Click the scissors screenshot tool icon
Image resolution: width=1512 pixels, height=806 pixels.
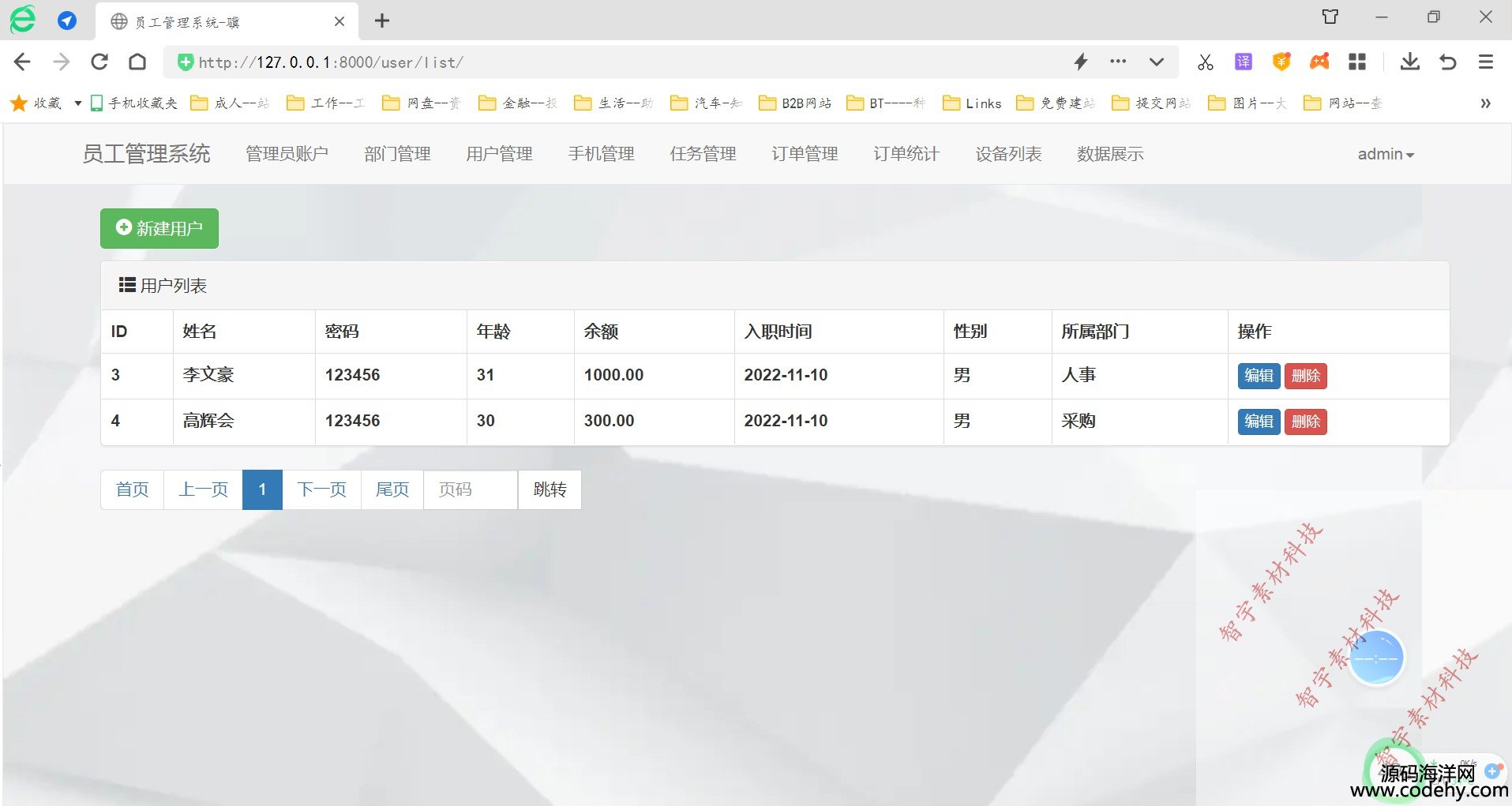pos(1205,62)
